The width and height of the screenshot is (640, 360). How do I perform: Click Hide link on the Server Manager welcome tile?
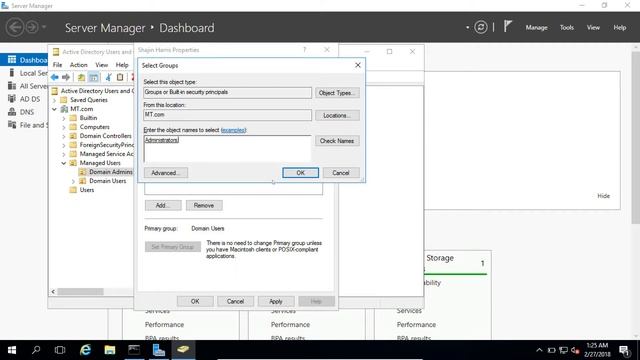[603, 196]
